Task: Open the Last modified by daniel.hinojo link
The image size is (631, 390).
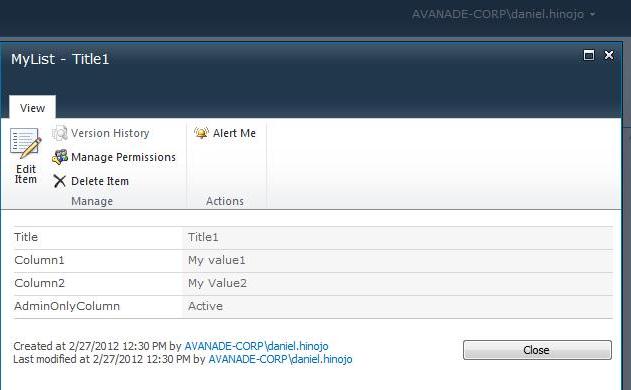Action: [x=280, y=359]
